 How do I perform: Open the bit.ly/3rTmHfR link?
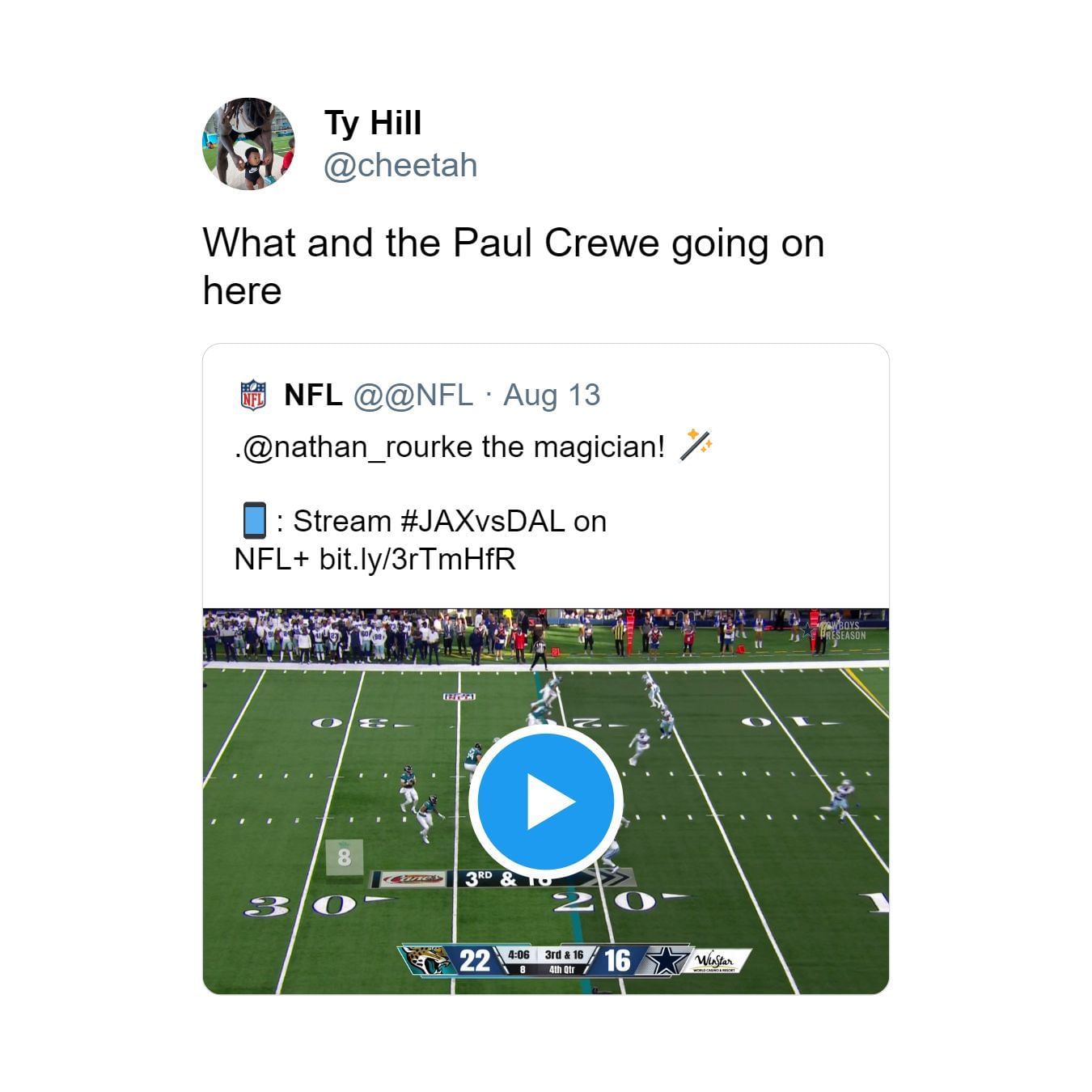point(417,559)
